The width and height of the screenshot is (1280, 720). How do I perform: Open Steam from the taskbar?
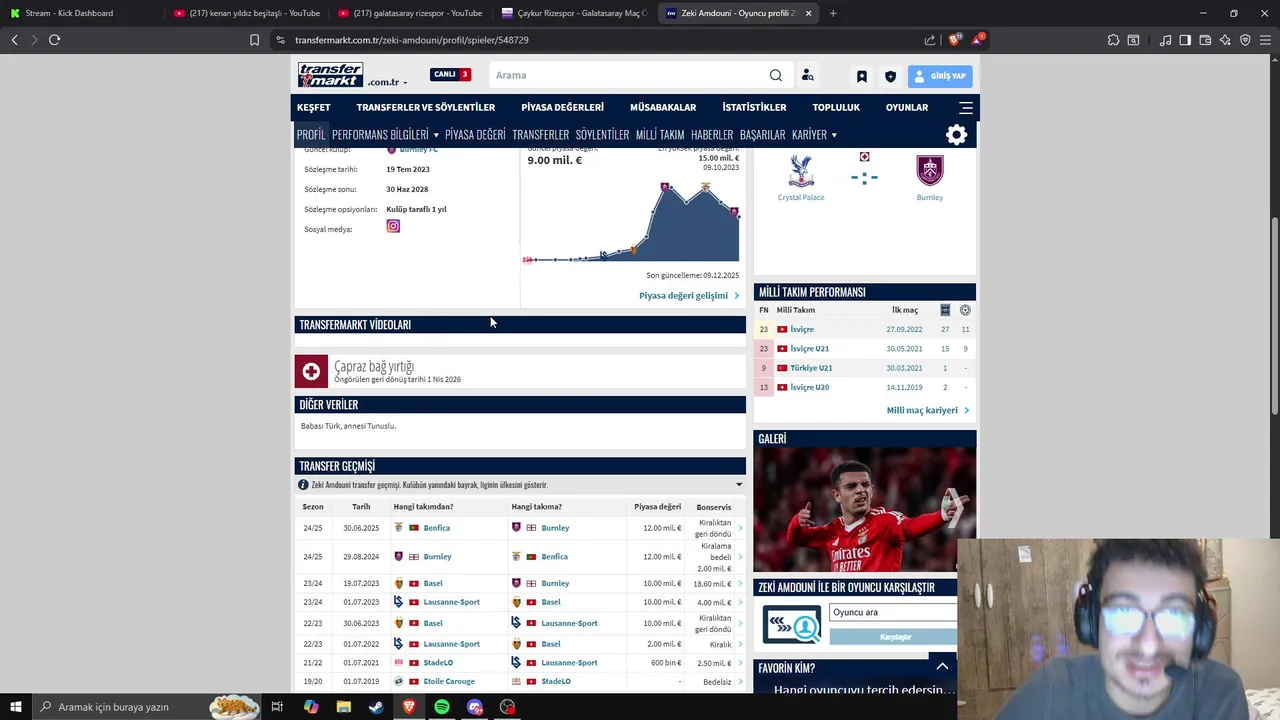376,707
